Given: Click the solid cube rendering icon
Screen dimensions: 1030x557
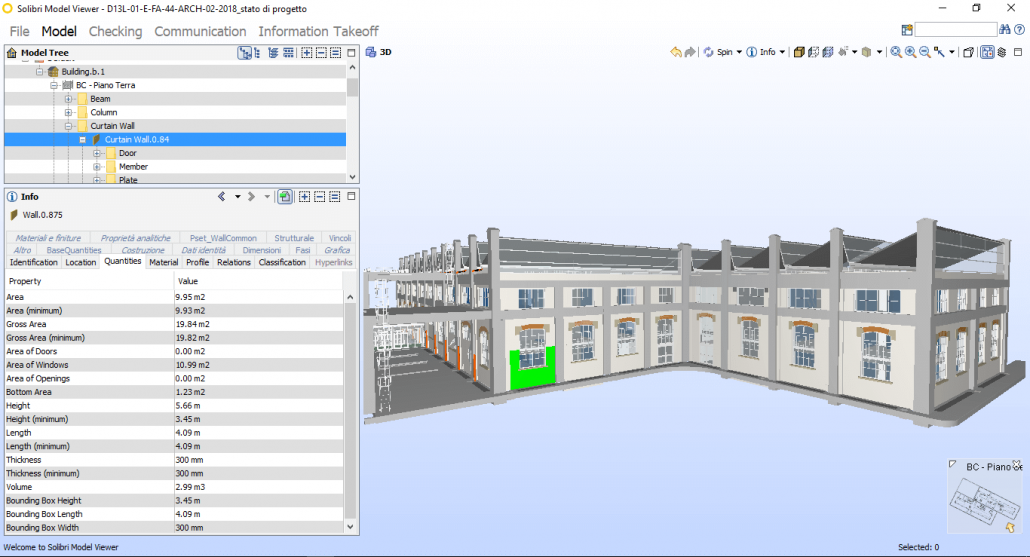Looking at the screenshot, I should (x=799, y=52).
